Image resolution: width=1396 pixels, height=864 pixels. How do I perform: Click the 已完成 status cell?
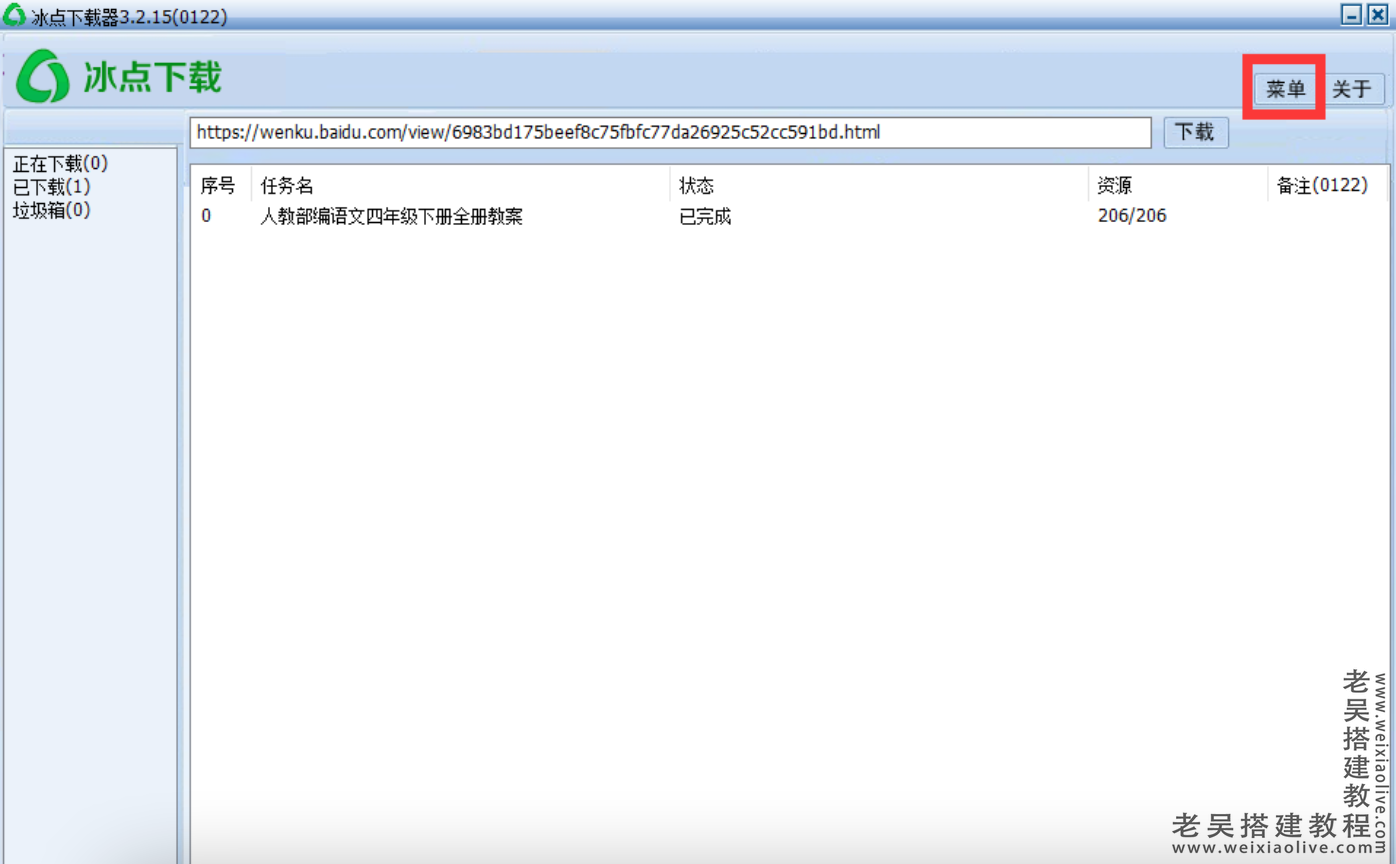pos(705,216)
